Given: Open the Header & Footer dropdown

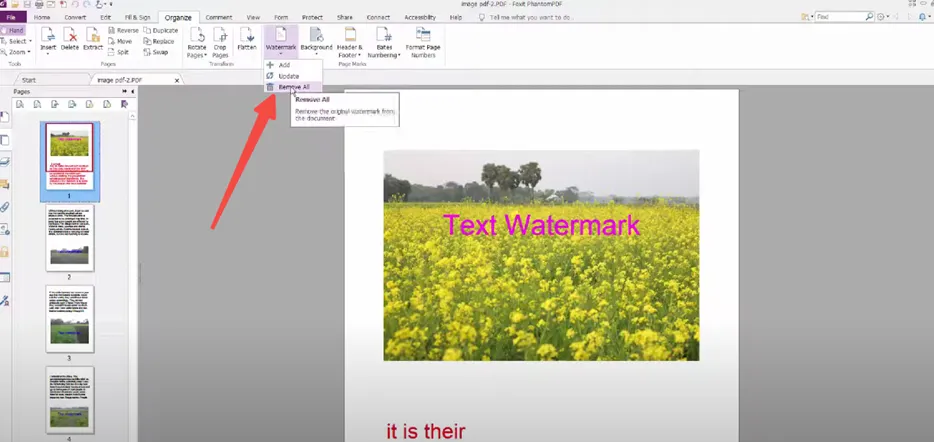Looking at the screenshot, I should pos(350,42).
